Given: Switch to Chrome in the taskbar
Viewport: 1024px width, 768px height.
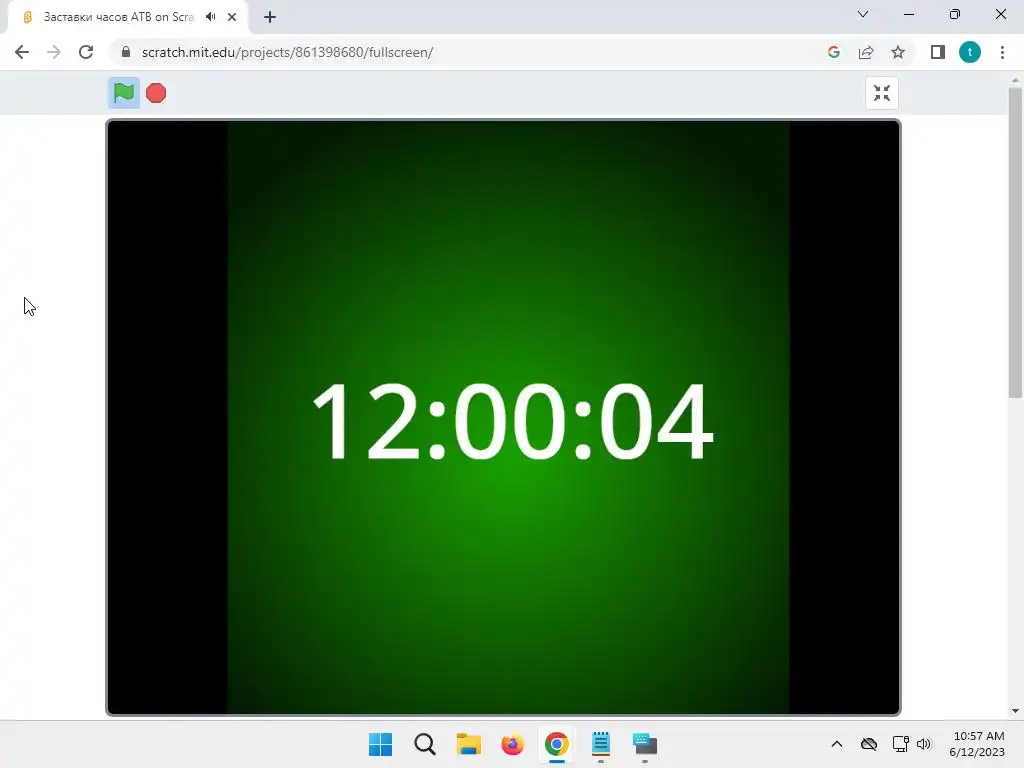Looking at the screenshot, I should 556,744.
